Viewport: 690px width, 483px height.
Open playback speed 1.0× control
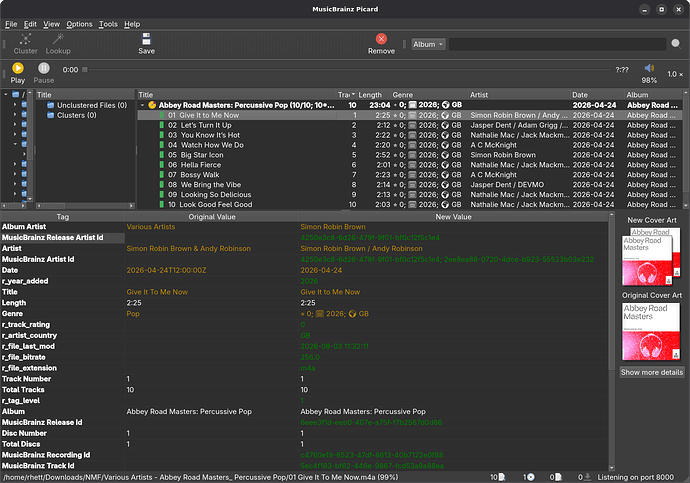point(675,74)
